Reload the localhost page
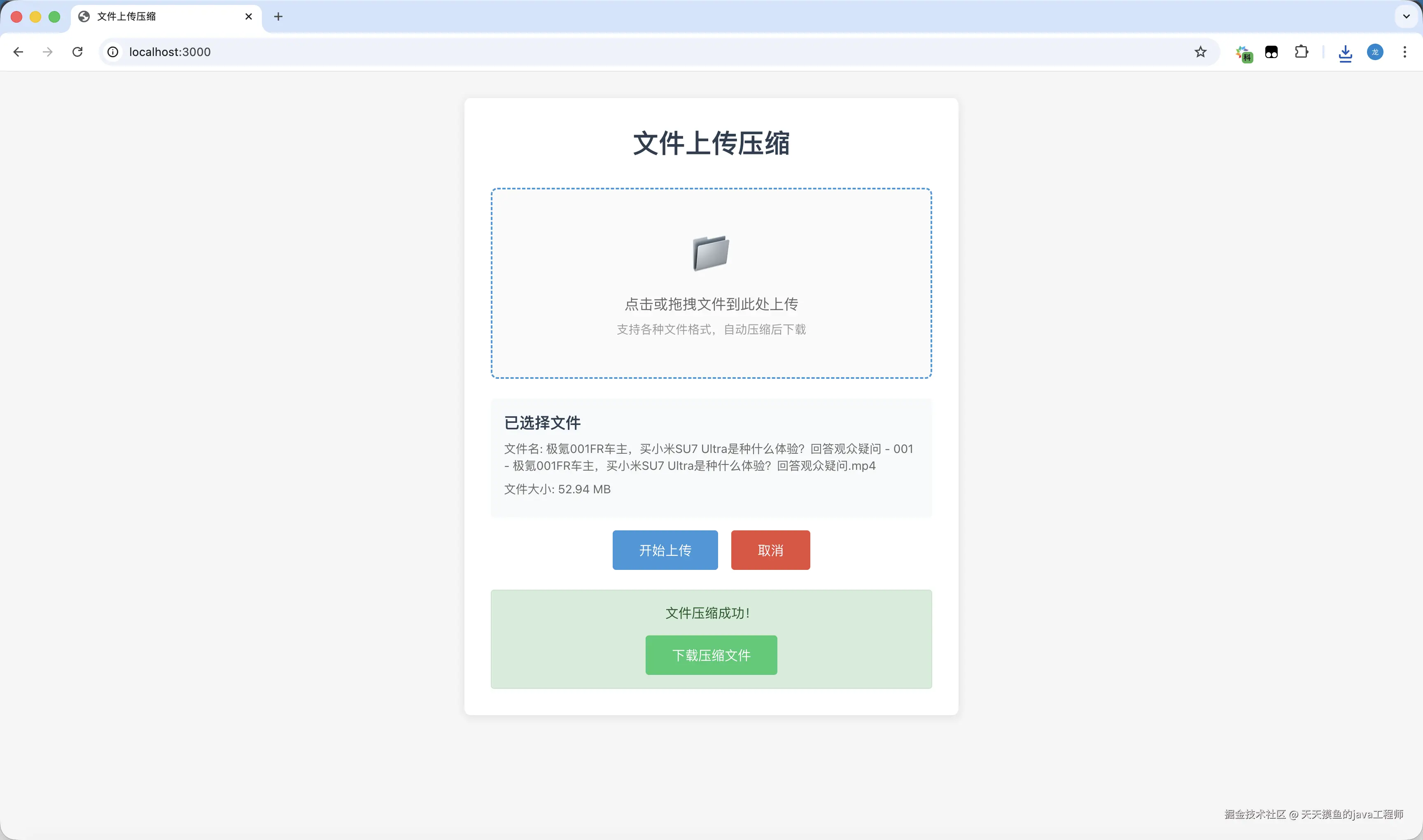1423x840 pixels. point(77,52)
